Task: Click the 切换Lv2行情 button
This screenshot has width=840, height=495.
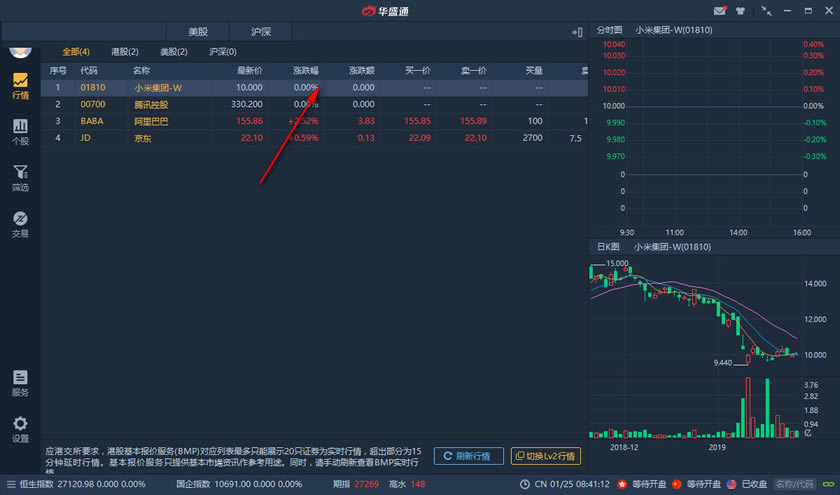Action: (x=546, y=456)
